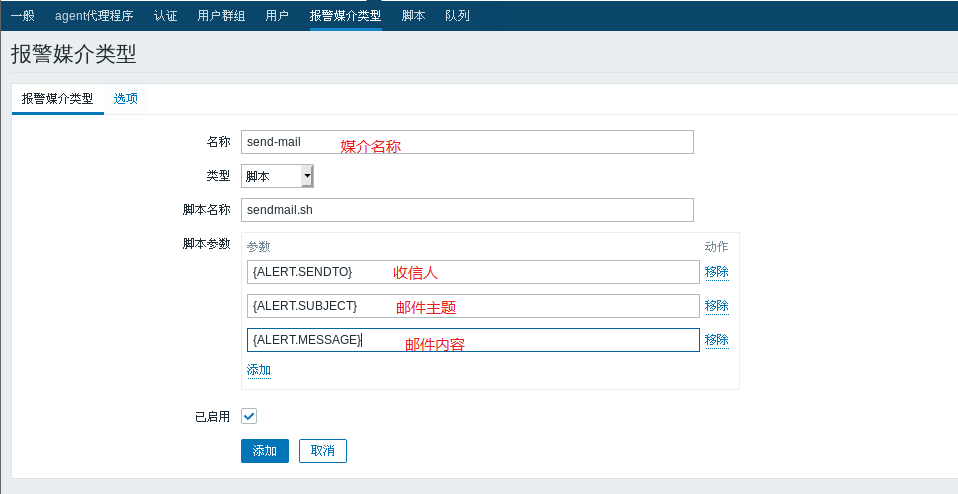Image resolution: width=958 pixels, height=494 pixels.
Task: Remove the {ALERT.MESSAGE} parameter row
Action: click(716, 340)
